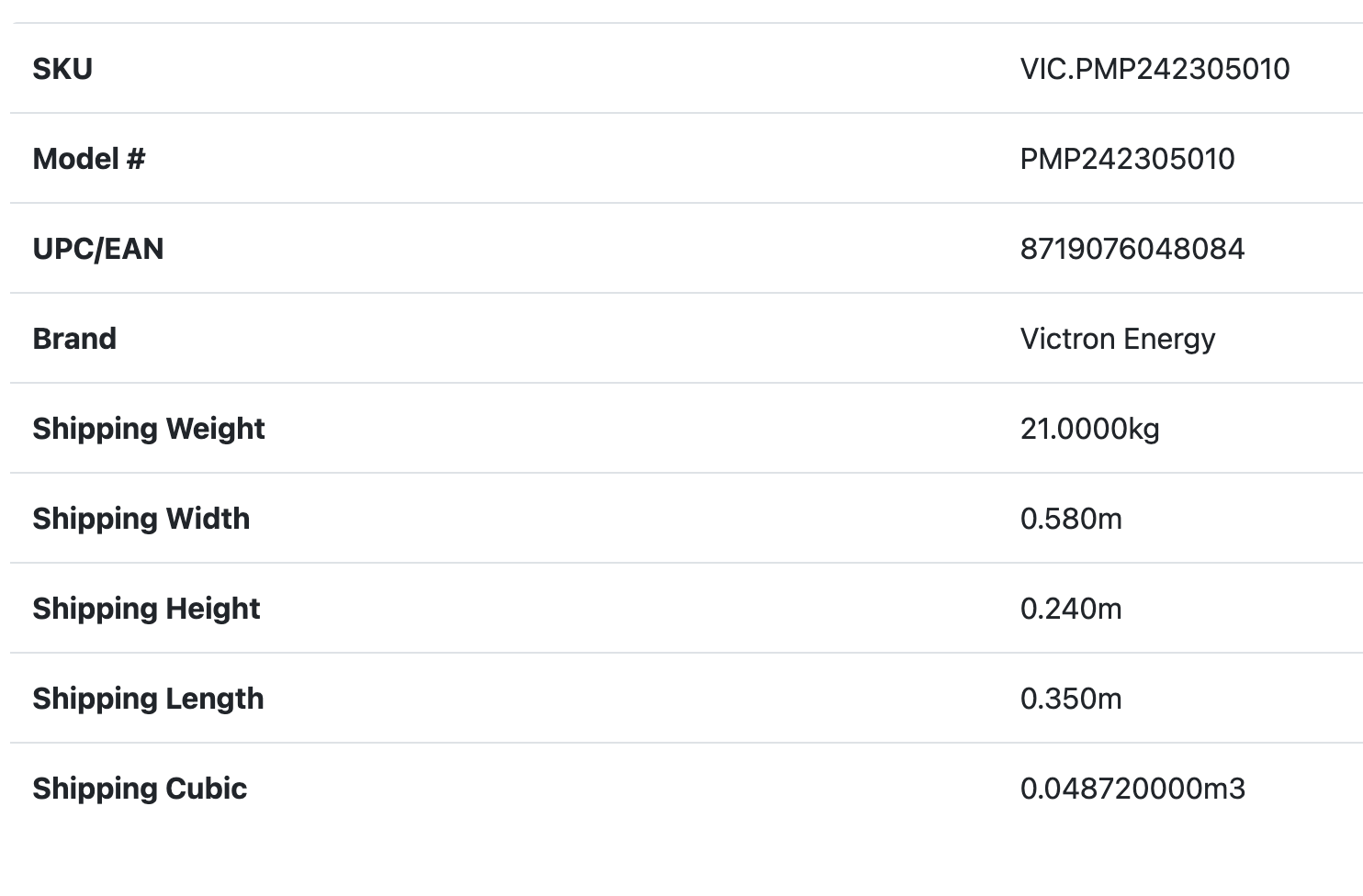Click the Shipping Length label
The height and width of the screenshot is (896, 1363).
click(148, 699)
